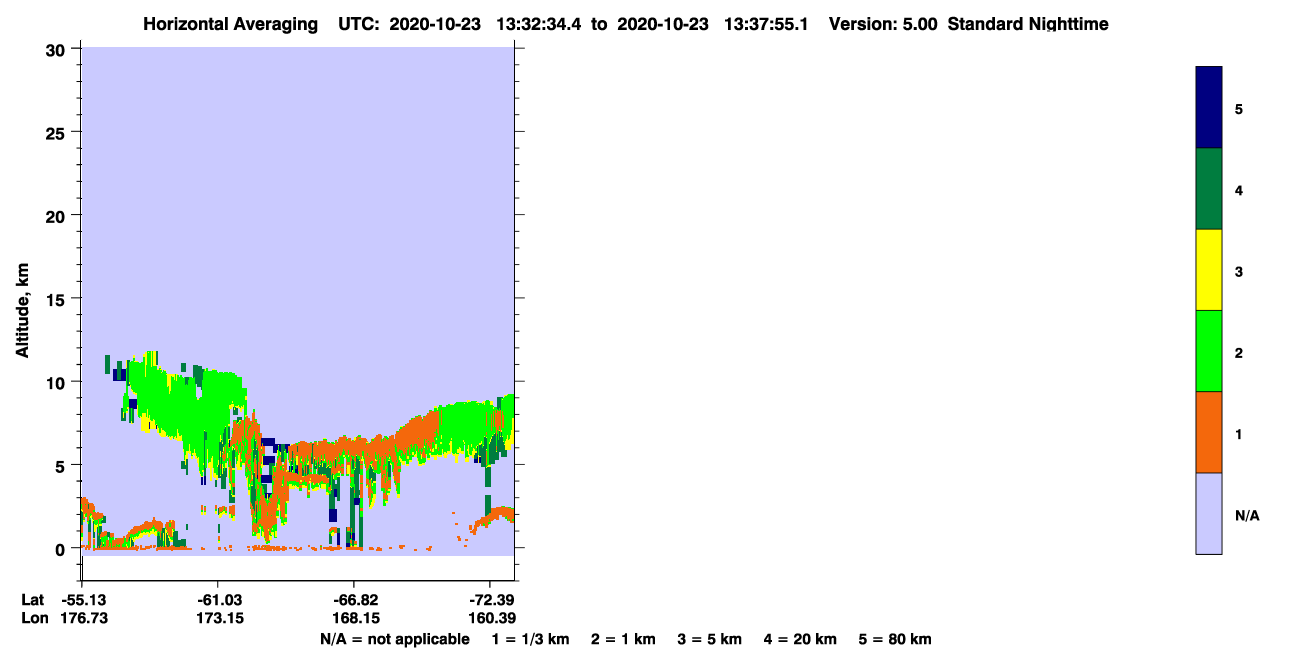This screenshot has height=667, width=1300.
Task: Click the N/A = not applicable legend text
Action: coord(394,639)
